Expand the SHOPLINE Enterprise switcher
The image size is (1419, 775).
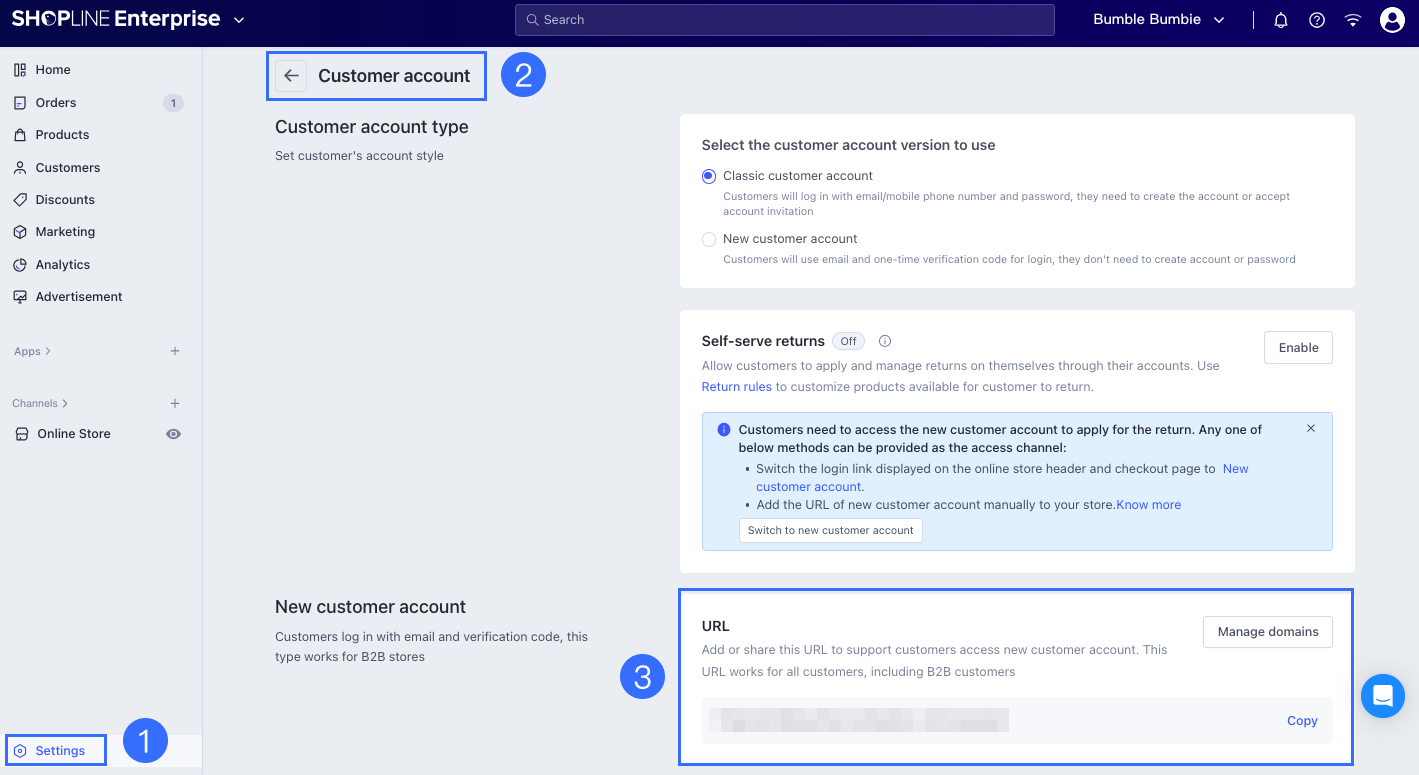pyautogui.click(x=238, y=20)
